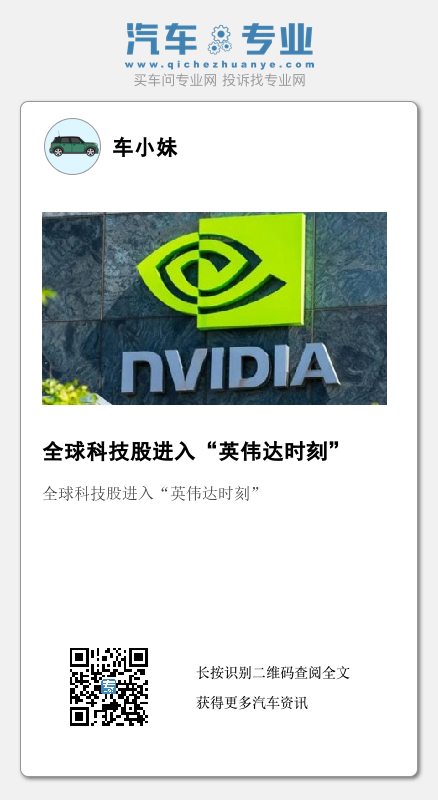Click the text 获得更多汽车资讯
The width and height of the screenshot is (438, 800).
(x=252, y=703)
